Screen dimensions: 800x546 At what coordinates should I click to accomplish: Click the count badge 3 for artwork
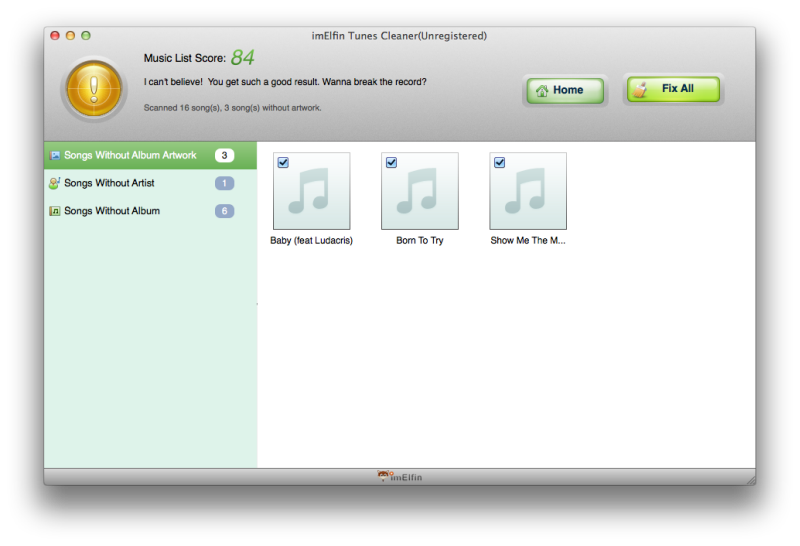click(x=224, y=155)
